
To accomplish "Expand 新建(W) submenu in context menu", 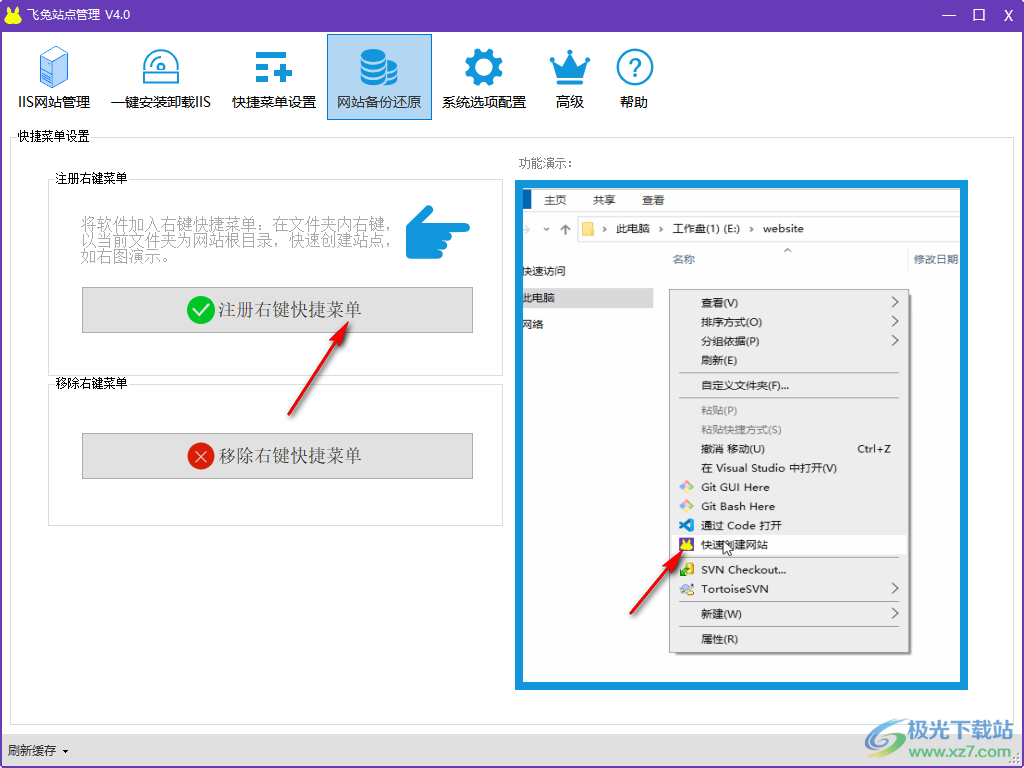I will (894, 613).
